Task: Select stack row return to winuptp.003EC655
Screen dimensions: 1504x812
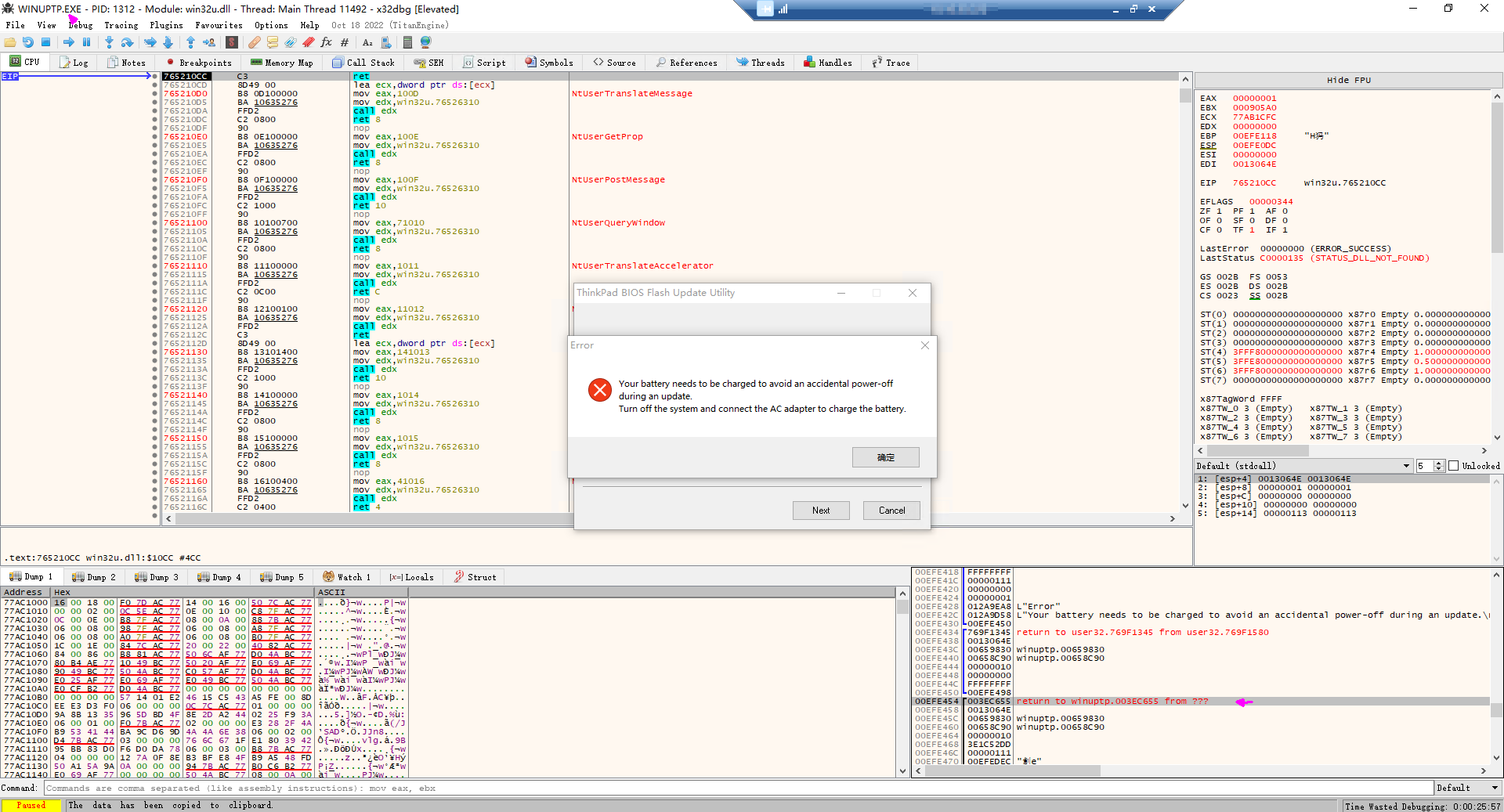Action: 1202,702
